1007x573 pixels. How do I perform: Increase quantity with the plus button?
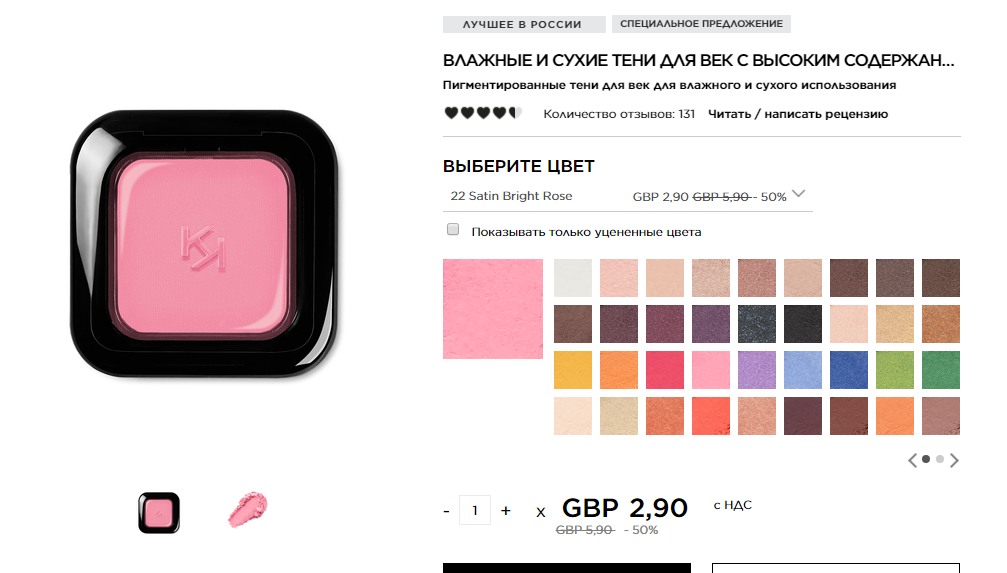click(x=506, y=511)
